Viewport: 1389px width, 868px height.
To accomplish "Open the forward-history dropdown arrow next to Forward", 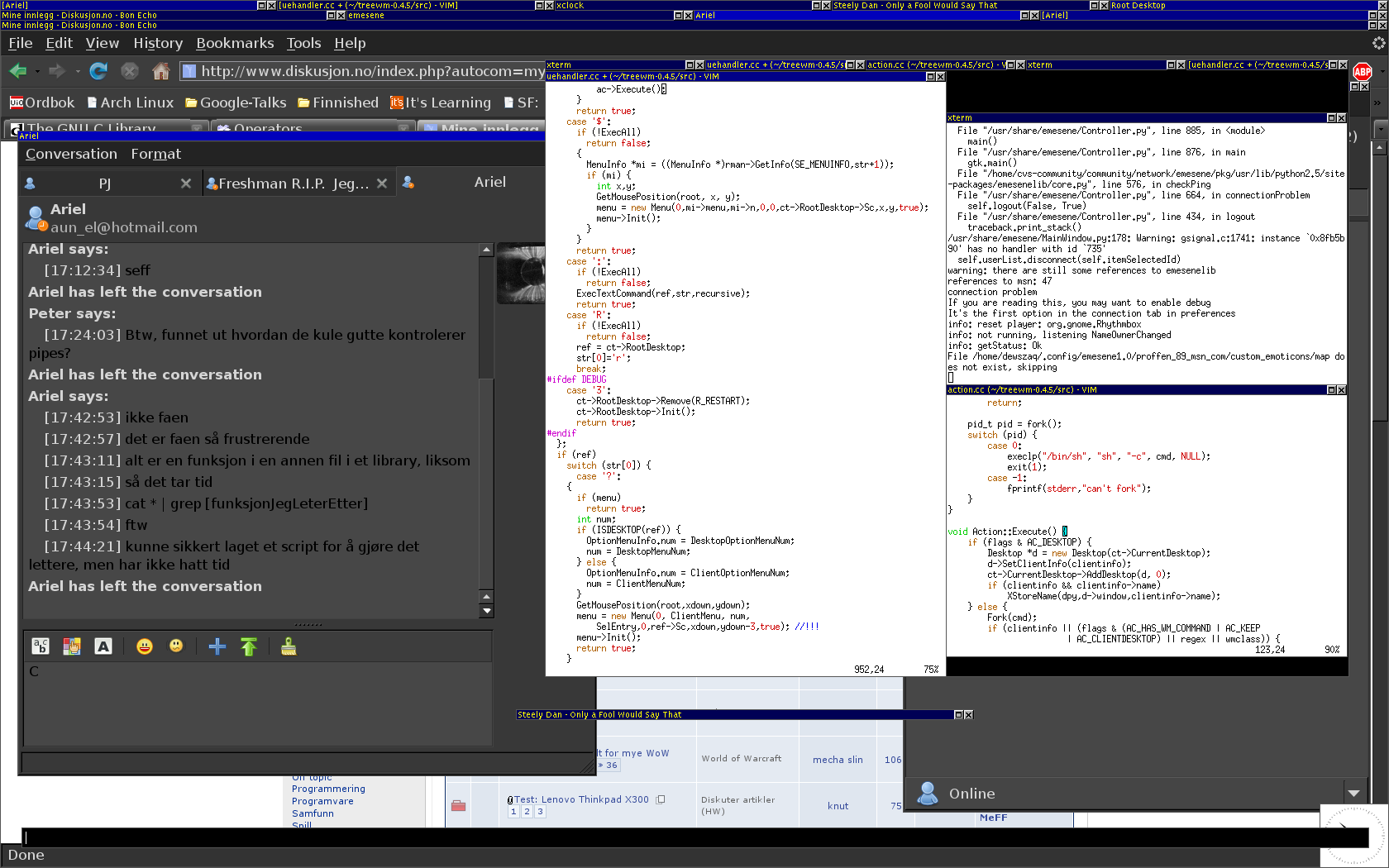I will click(78, 72).
